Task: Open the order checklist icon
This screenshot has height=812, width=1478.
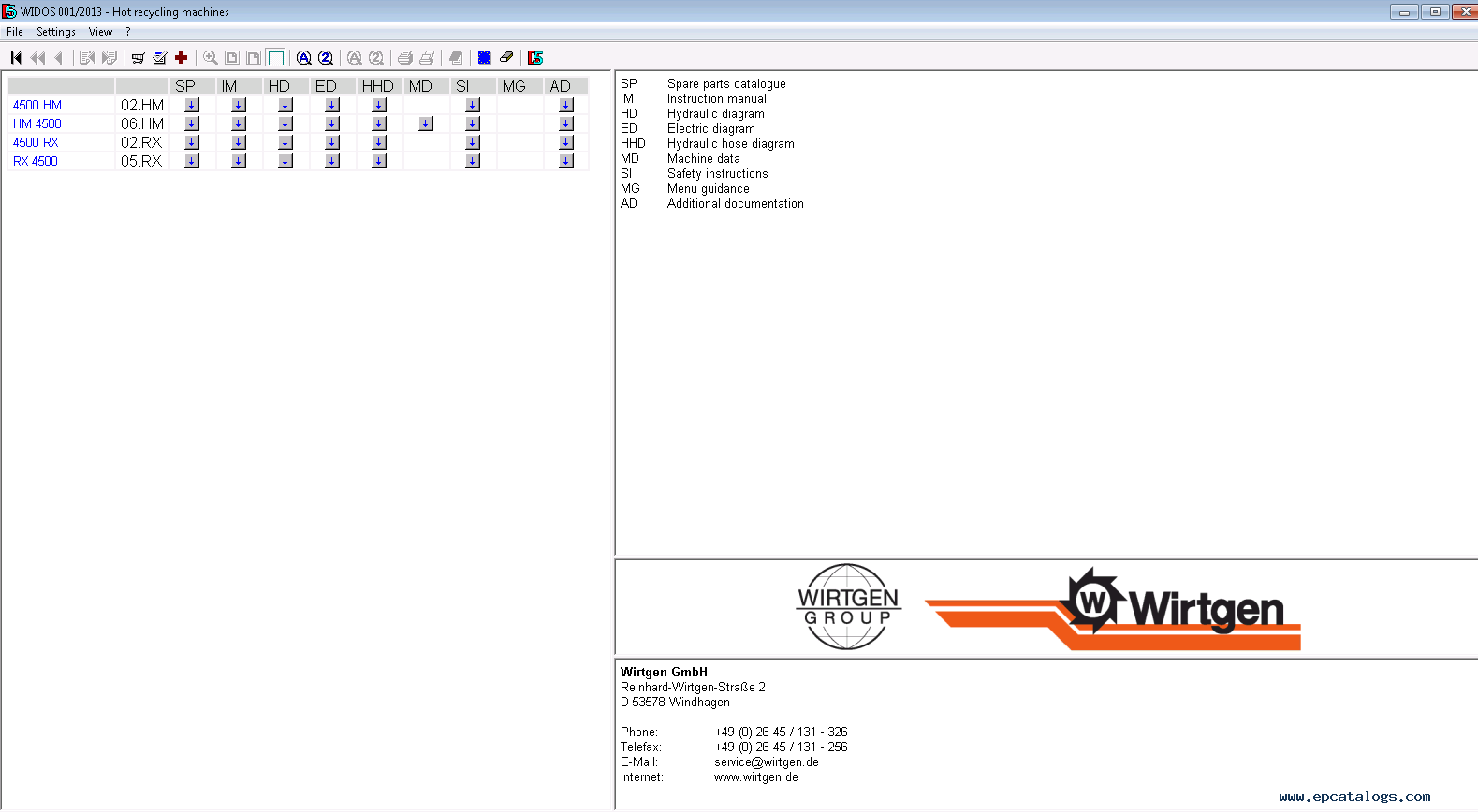Action: coord(160,58)
